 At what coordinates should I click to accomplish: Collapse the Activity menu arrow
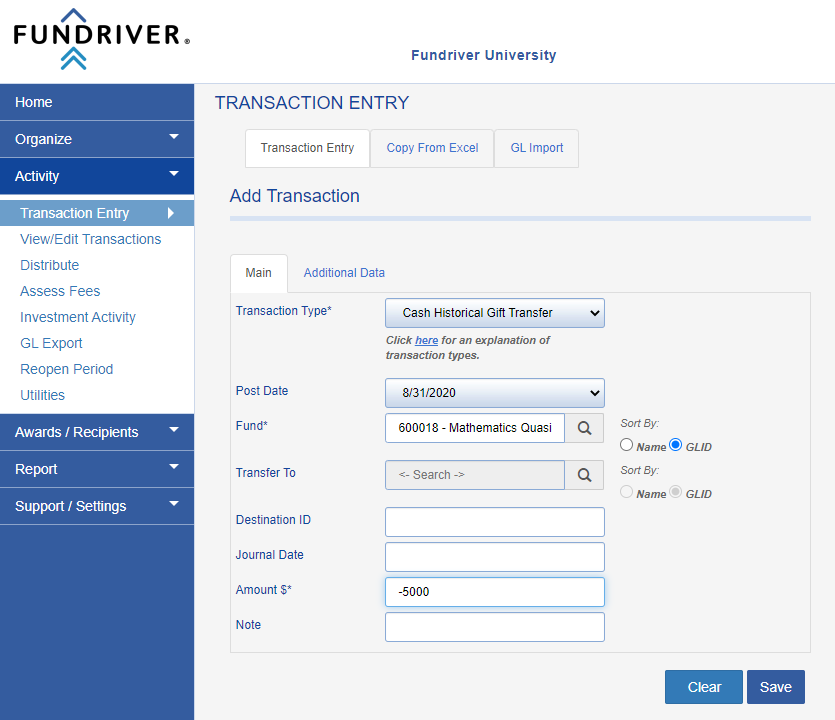point(174,174)
